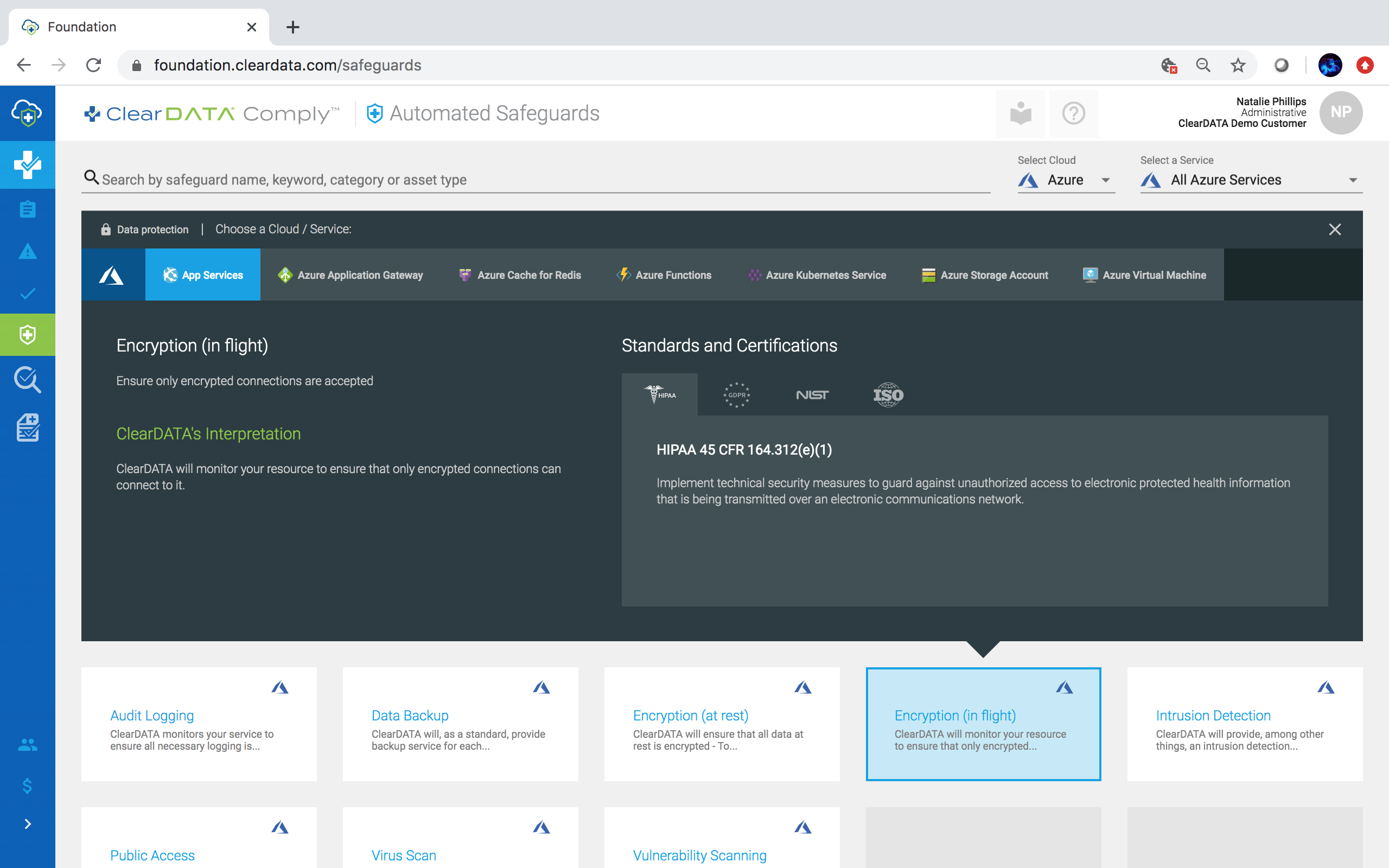Open the Select Cloud Azure dropdown
1389x868 pixels.
pos(1066,180)
